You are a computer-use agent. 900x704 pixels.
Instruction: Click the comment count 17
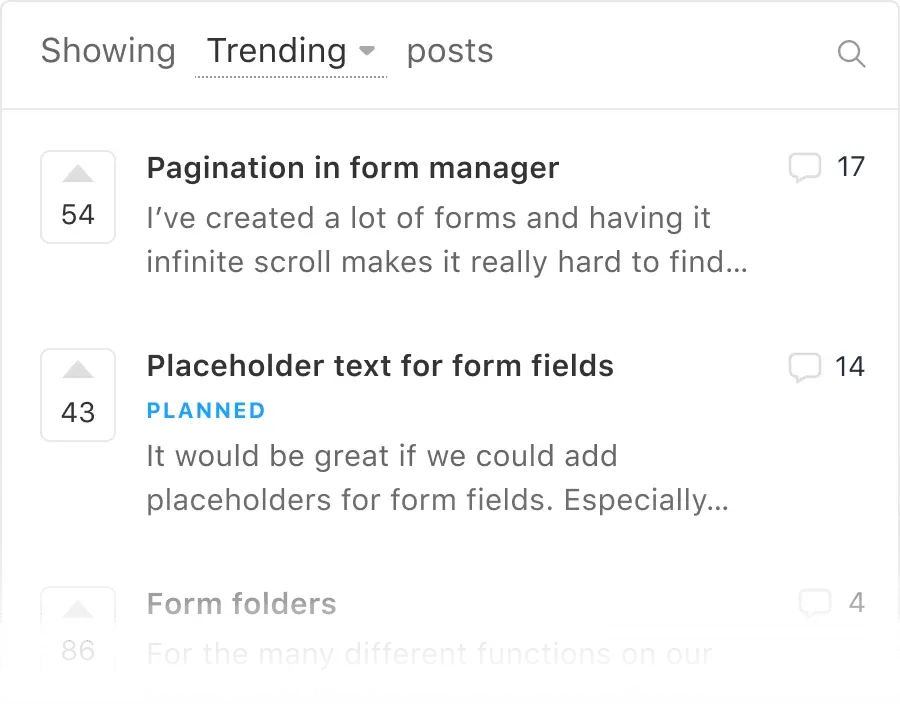coord(852,167)
